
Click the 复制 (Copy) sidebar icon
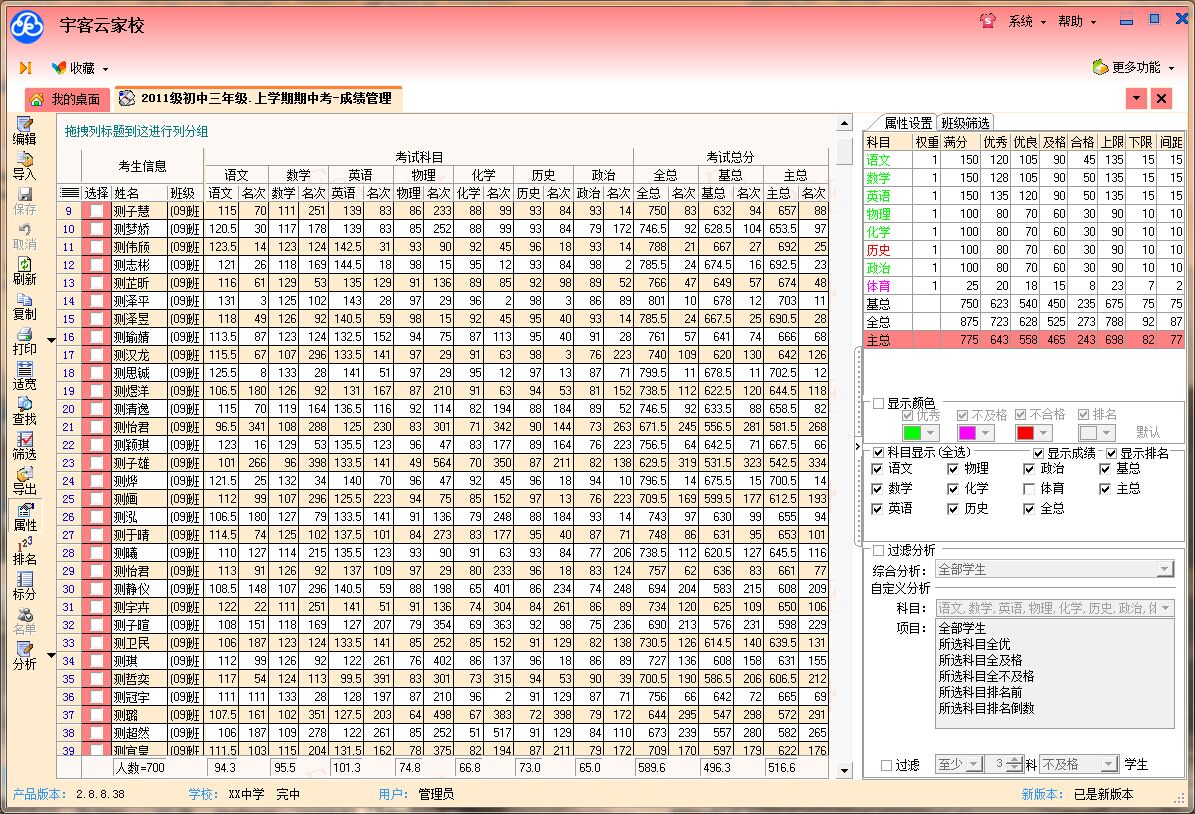24,306
